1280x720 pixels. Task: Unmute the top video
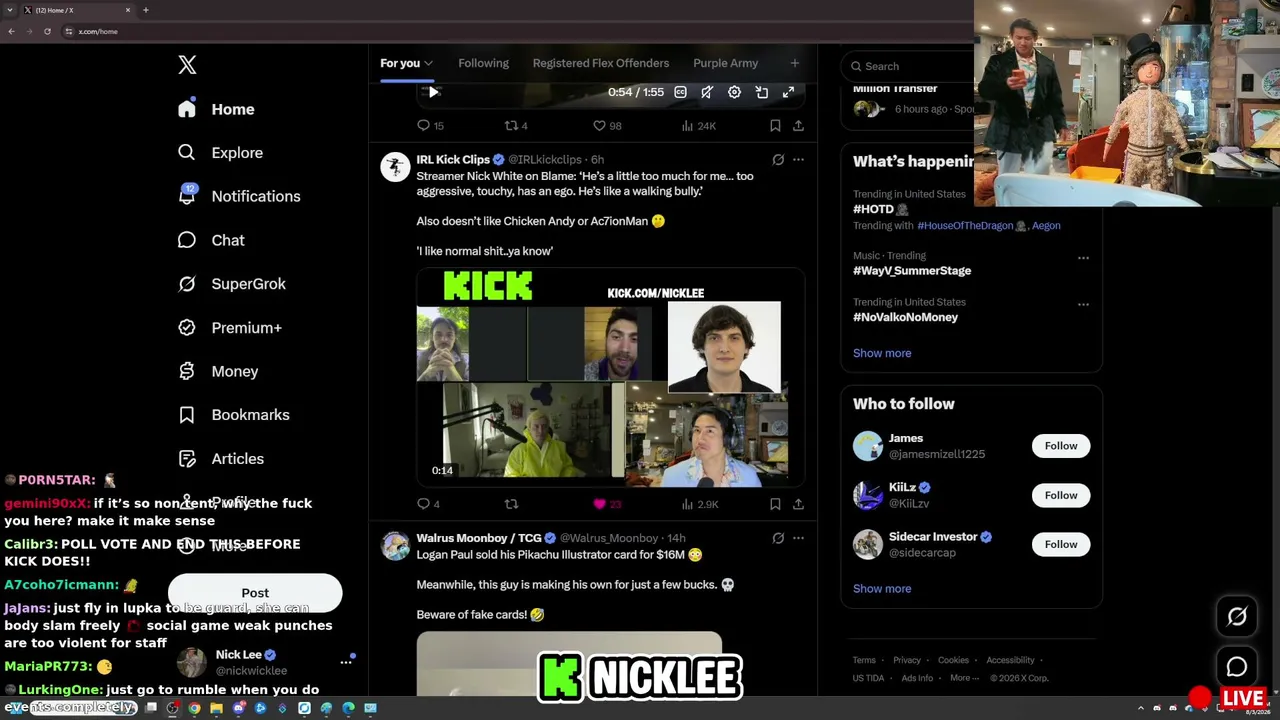click(x=707, y=92)
